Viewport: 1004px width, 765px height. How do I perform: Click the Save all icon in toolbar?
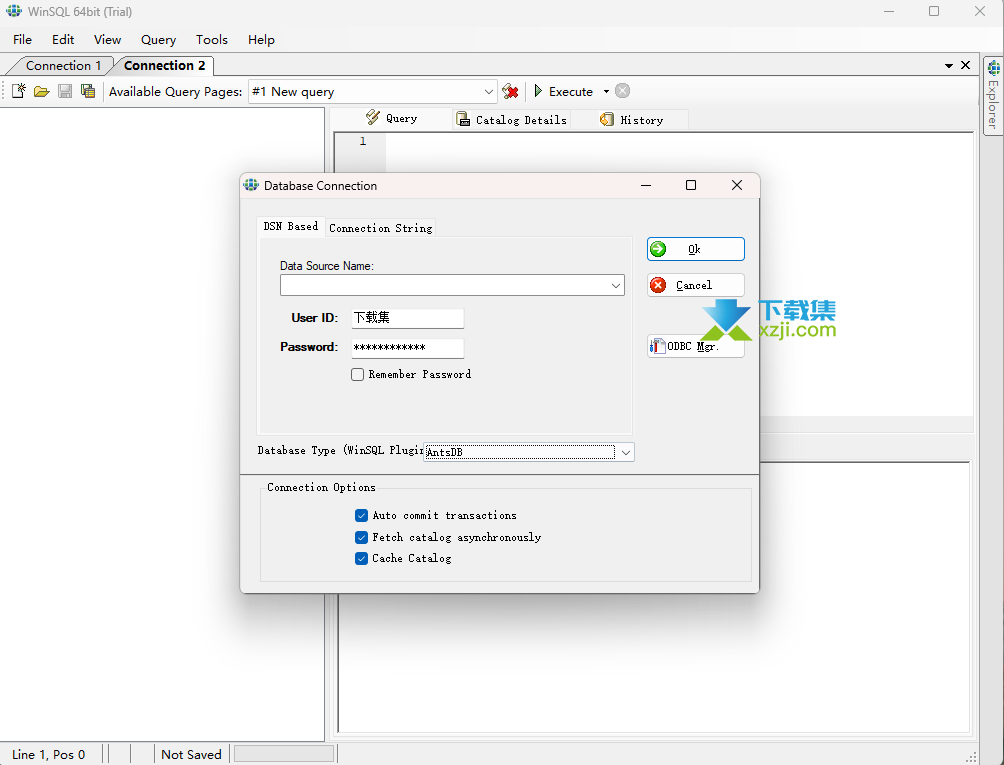tap(88, 92)
